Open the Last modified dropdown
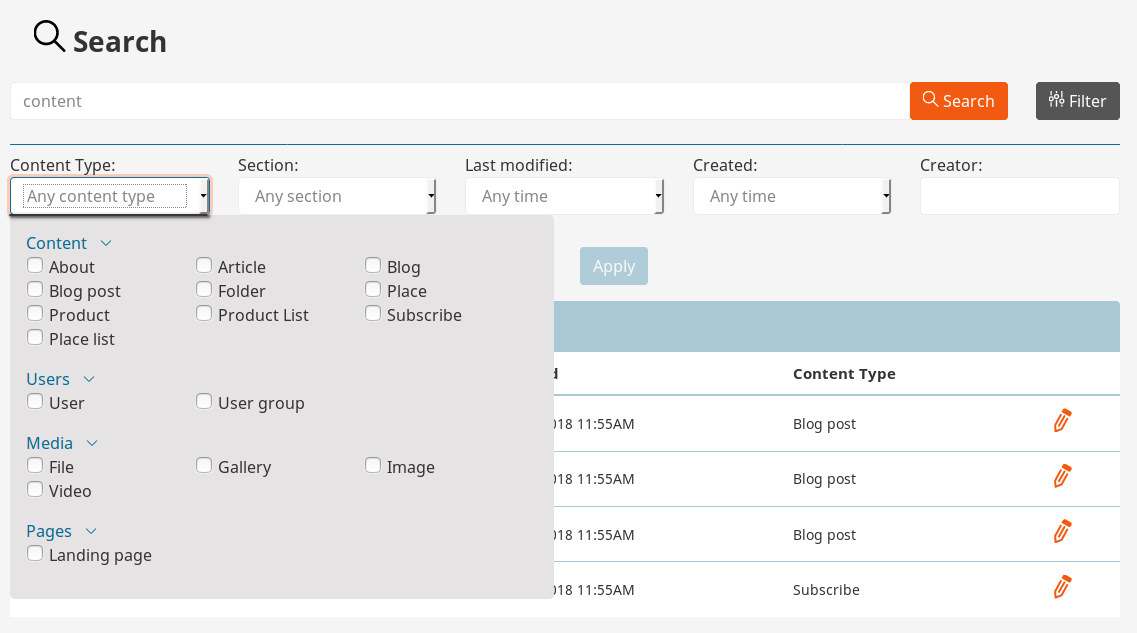 [564, 196]
